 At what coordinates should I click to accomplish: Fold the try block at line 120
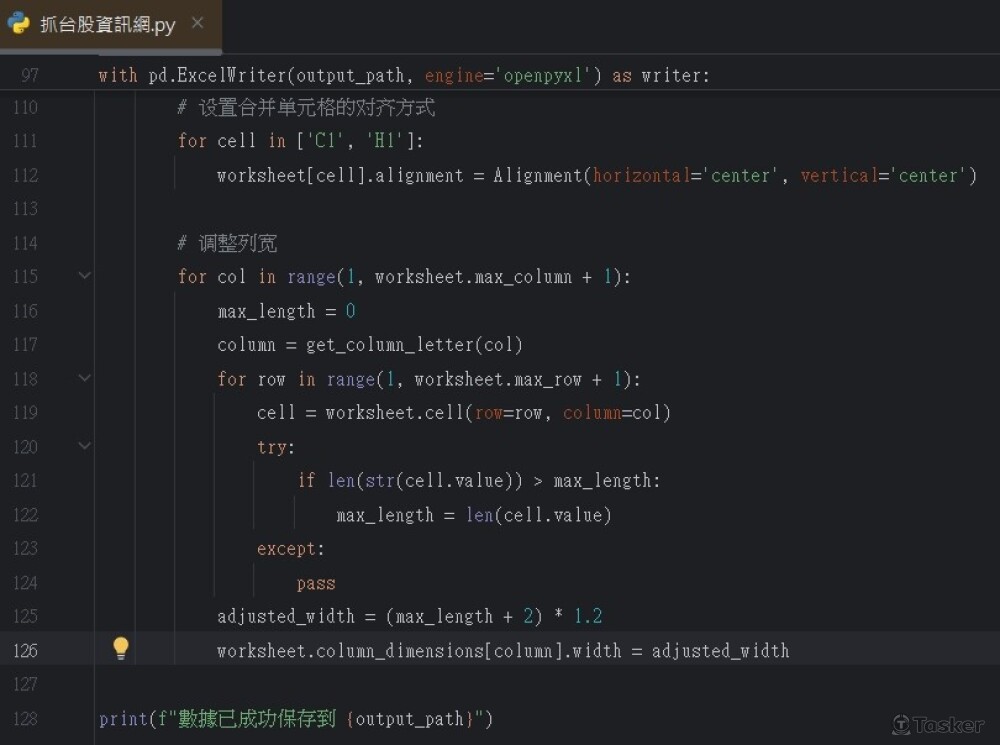85,446
